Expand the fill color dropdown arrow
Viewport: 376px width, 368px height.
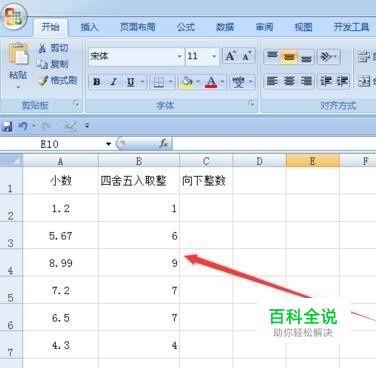198,82
